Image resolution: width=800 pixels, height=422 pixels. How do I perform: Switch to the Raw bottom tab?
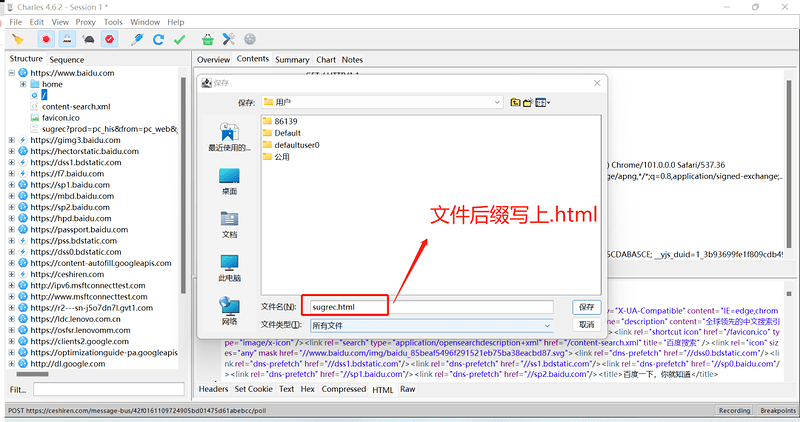click(x=407, y=389)
